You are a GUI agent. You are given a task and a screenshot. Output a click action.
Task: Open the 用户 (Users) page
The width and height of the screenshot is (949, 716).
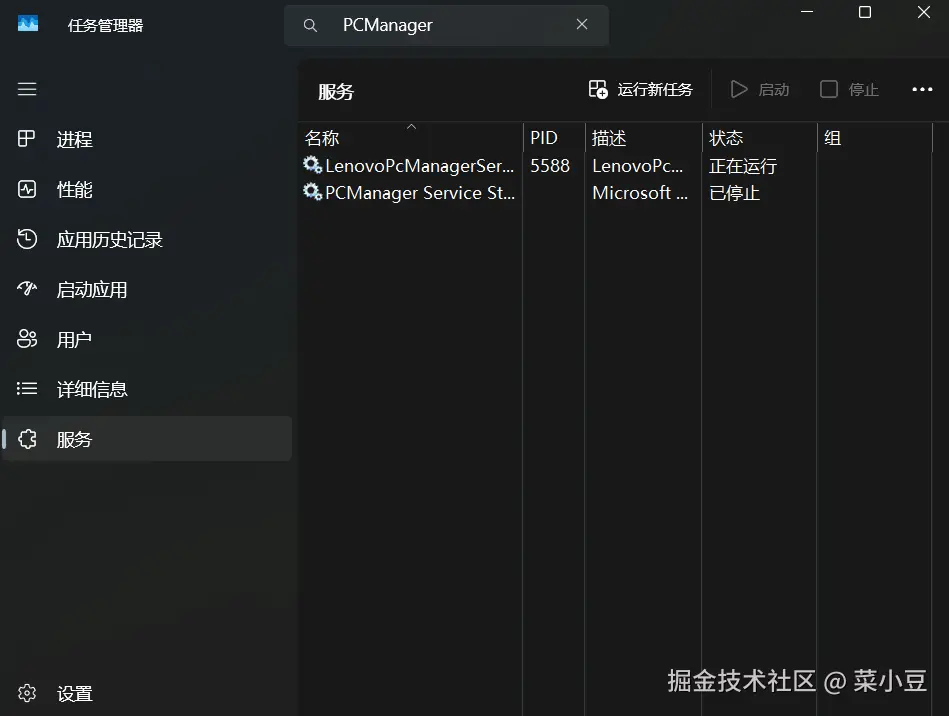point(147,339)
